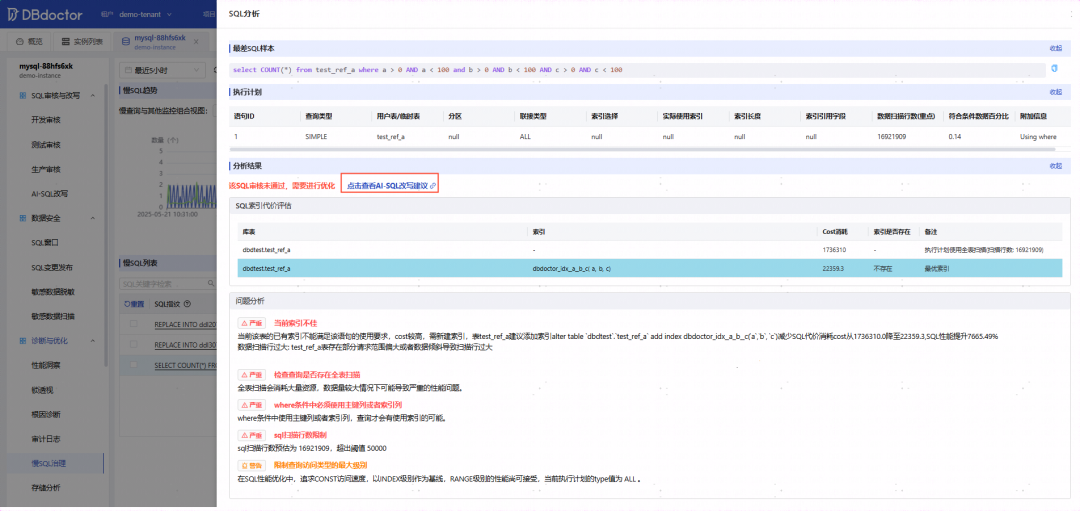The height and width of the screenshot is (511, 1080).
Task: Collapse the 诊断与优化 menu group
Action: tap(93, 340)
